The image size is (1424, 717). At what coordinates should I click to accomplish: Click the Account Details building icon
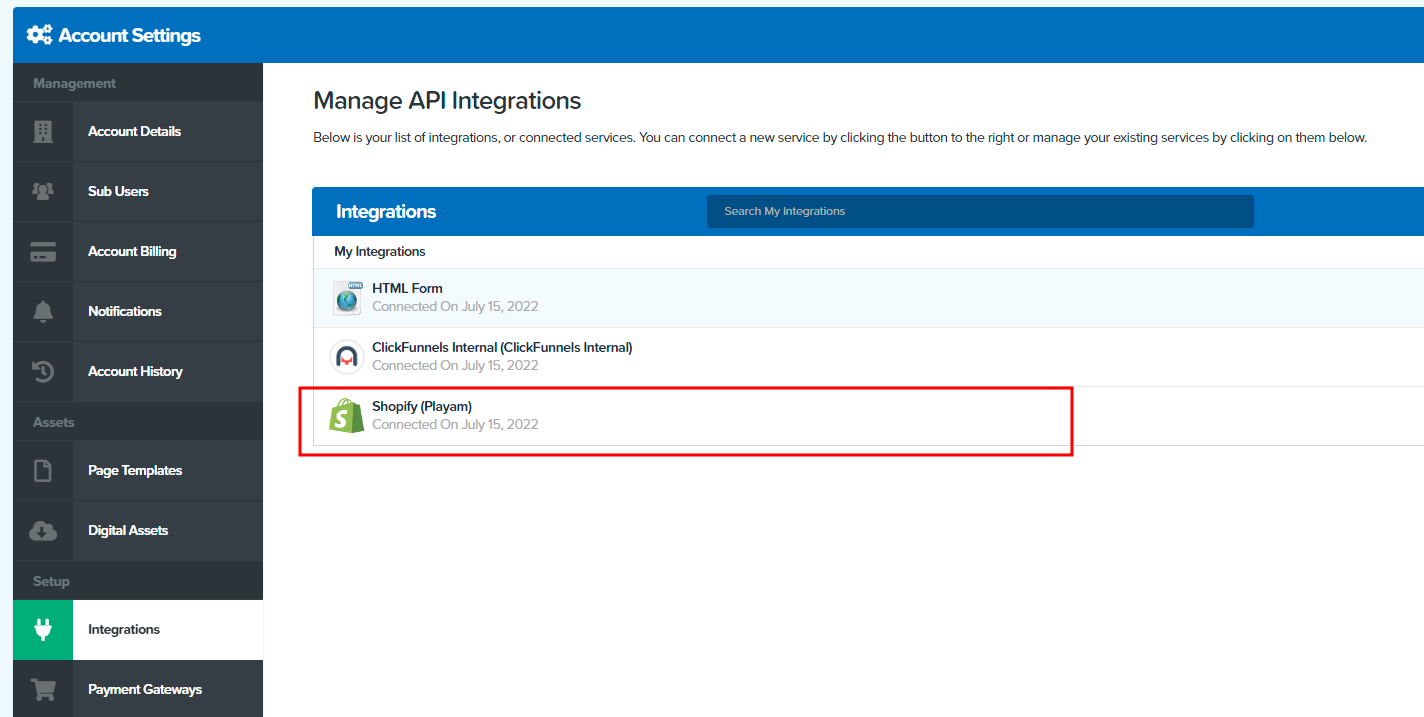[x=43, y=131]
